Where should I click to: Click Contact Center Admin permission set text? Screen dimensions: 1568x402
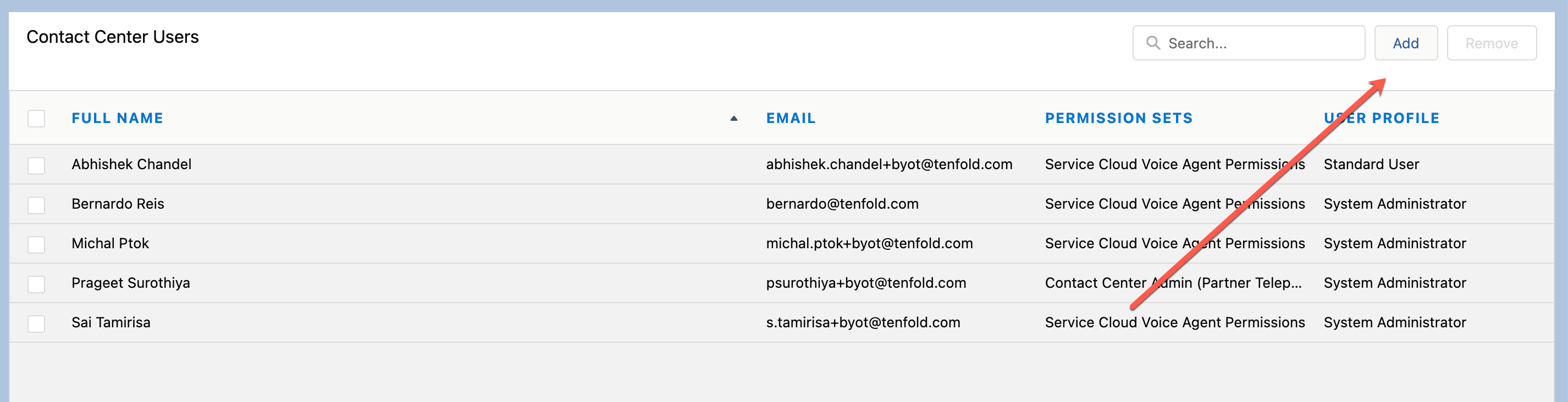click(x=1173, y=283)
